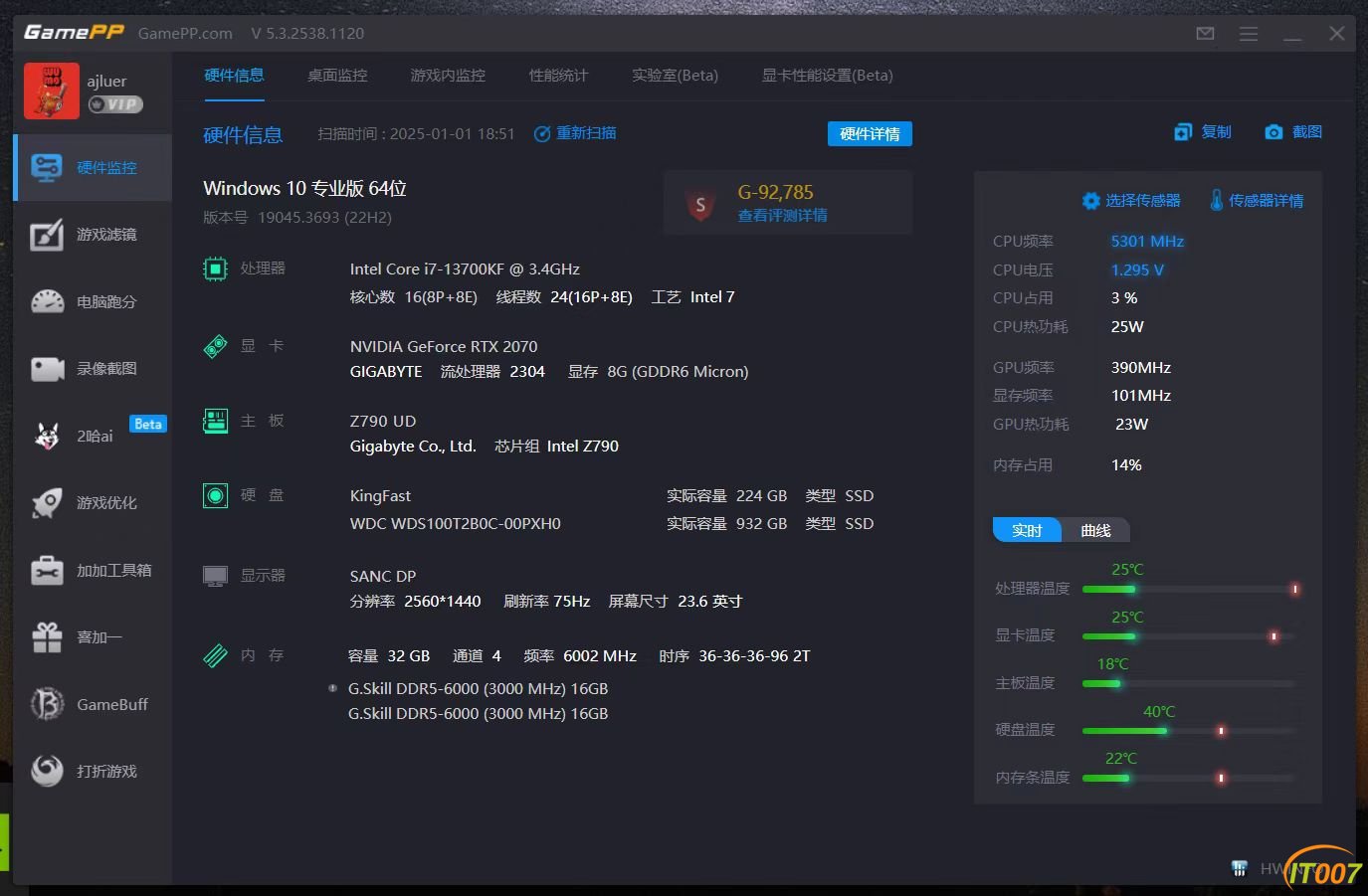This screenshot has width=1368, height=896.
Task: Switch to the 游戏内监控 tab
Action: click(x=448, y=76)
